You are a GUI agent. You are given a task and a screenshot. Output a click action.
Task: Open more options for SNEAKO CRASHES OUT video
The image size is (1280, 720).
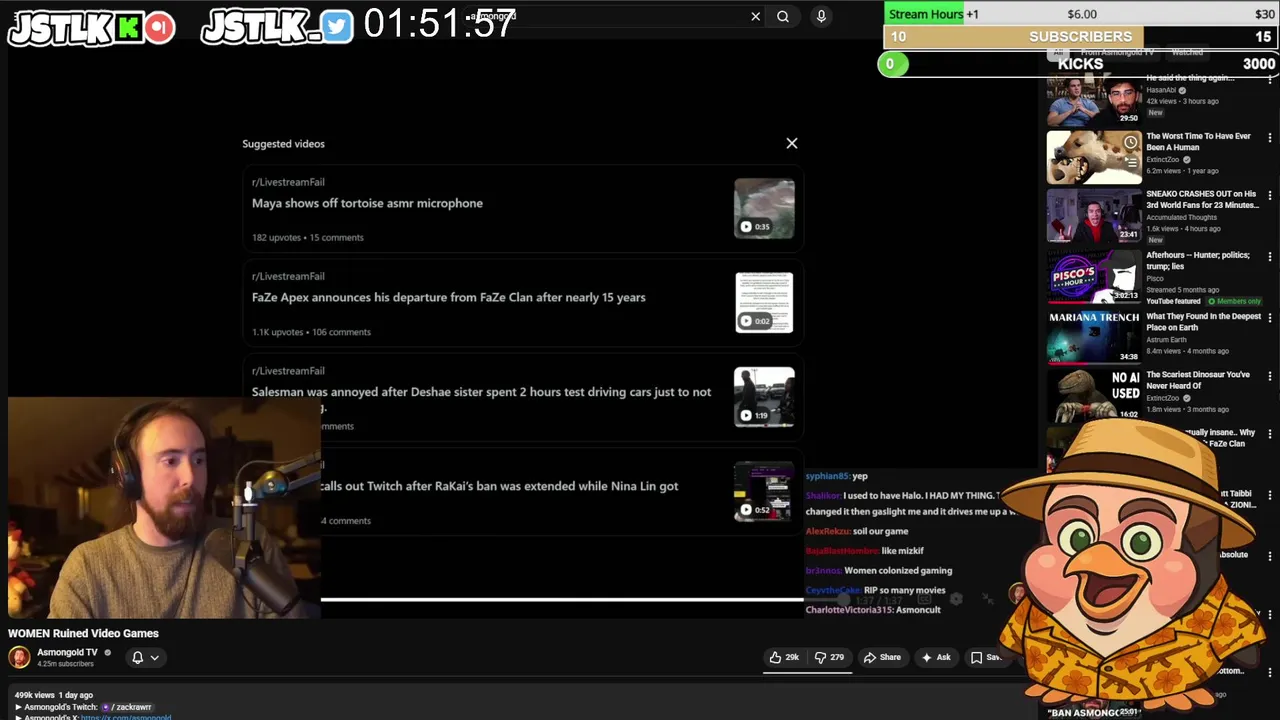(1270, 196)
